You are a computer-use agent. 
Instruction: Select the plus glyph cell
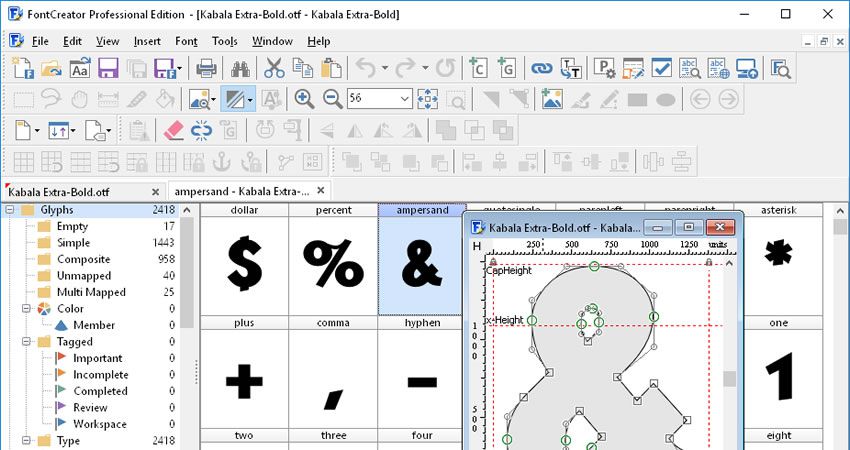244,372
